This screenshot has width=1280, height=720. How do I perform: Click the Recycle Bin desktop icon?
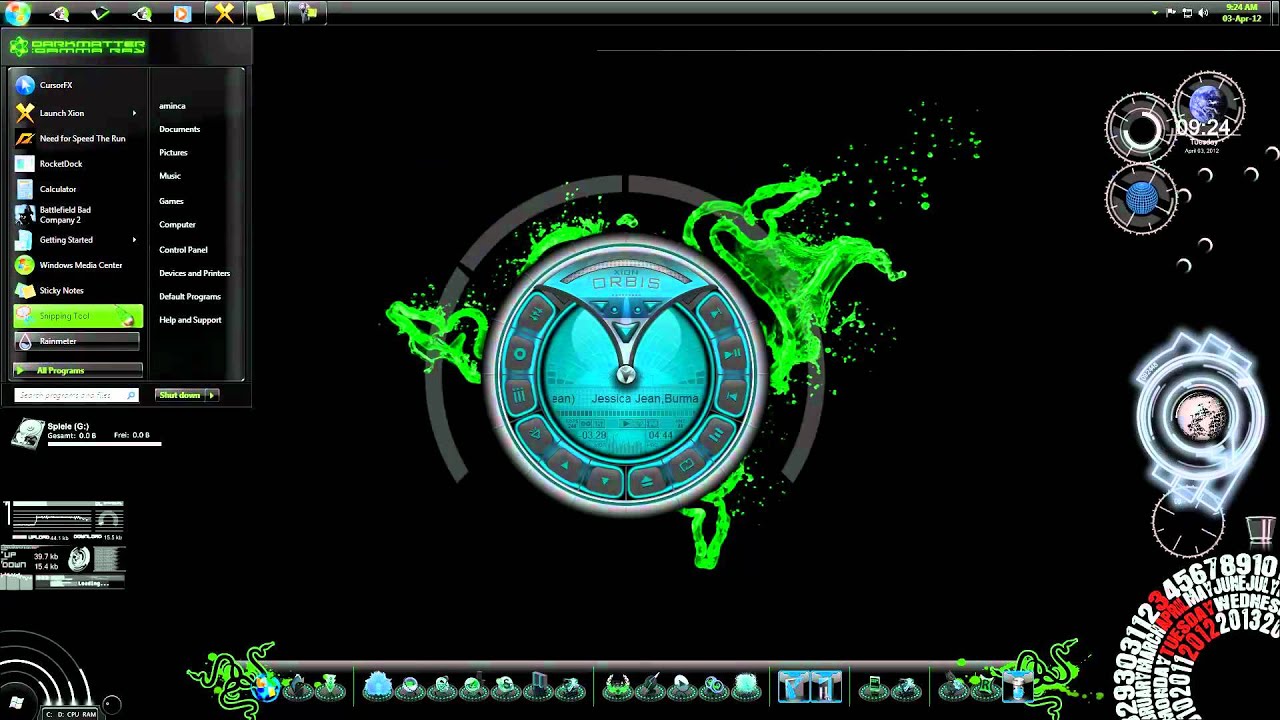click(x=1262, y=529)
